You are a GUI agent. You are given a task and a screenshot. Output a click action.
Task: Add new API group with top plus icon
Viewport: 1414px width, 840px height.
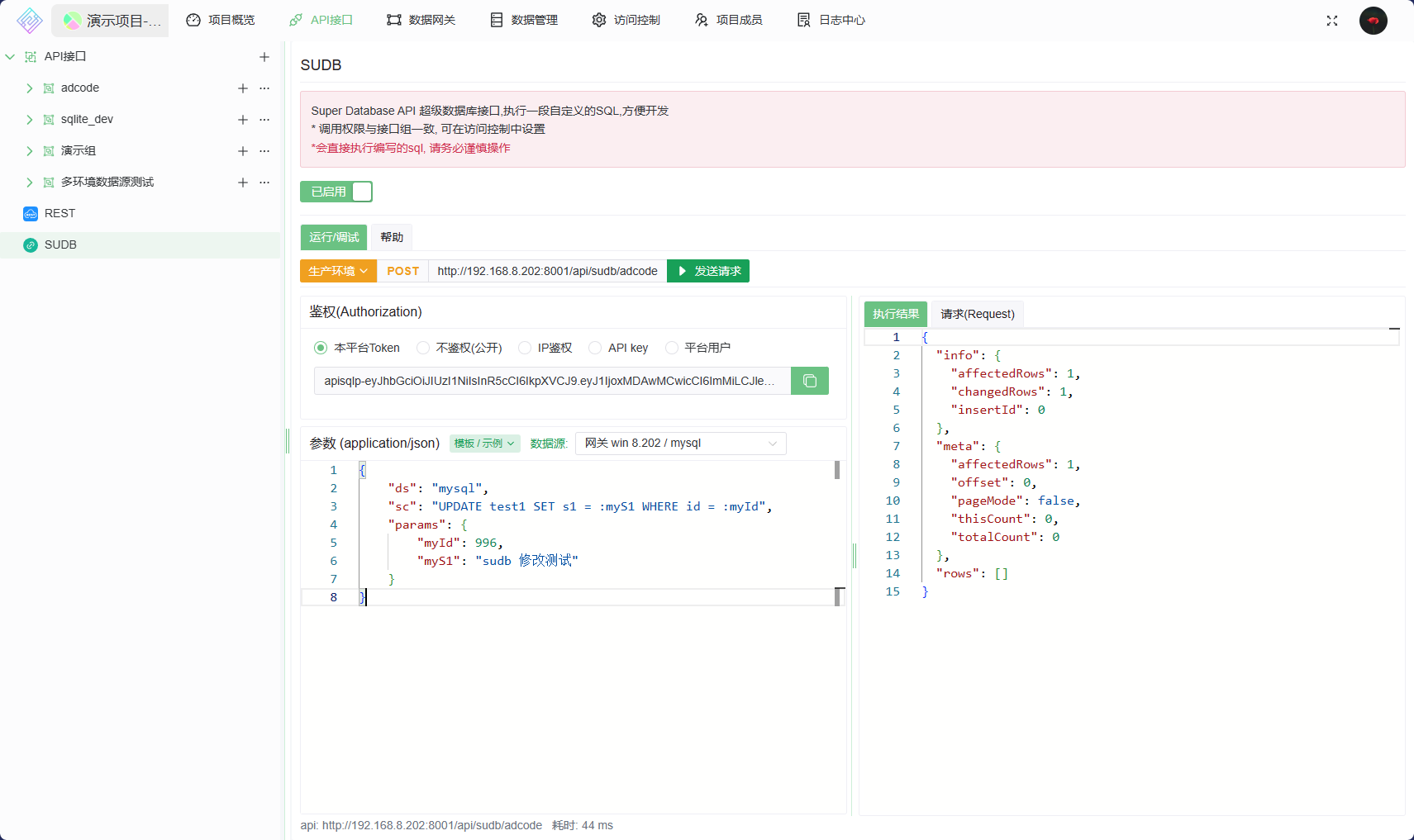264,57
